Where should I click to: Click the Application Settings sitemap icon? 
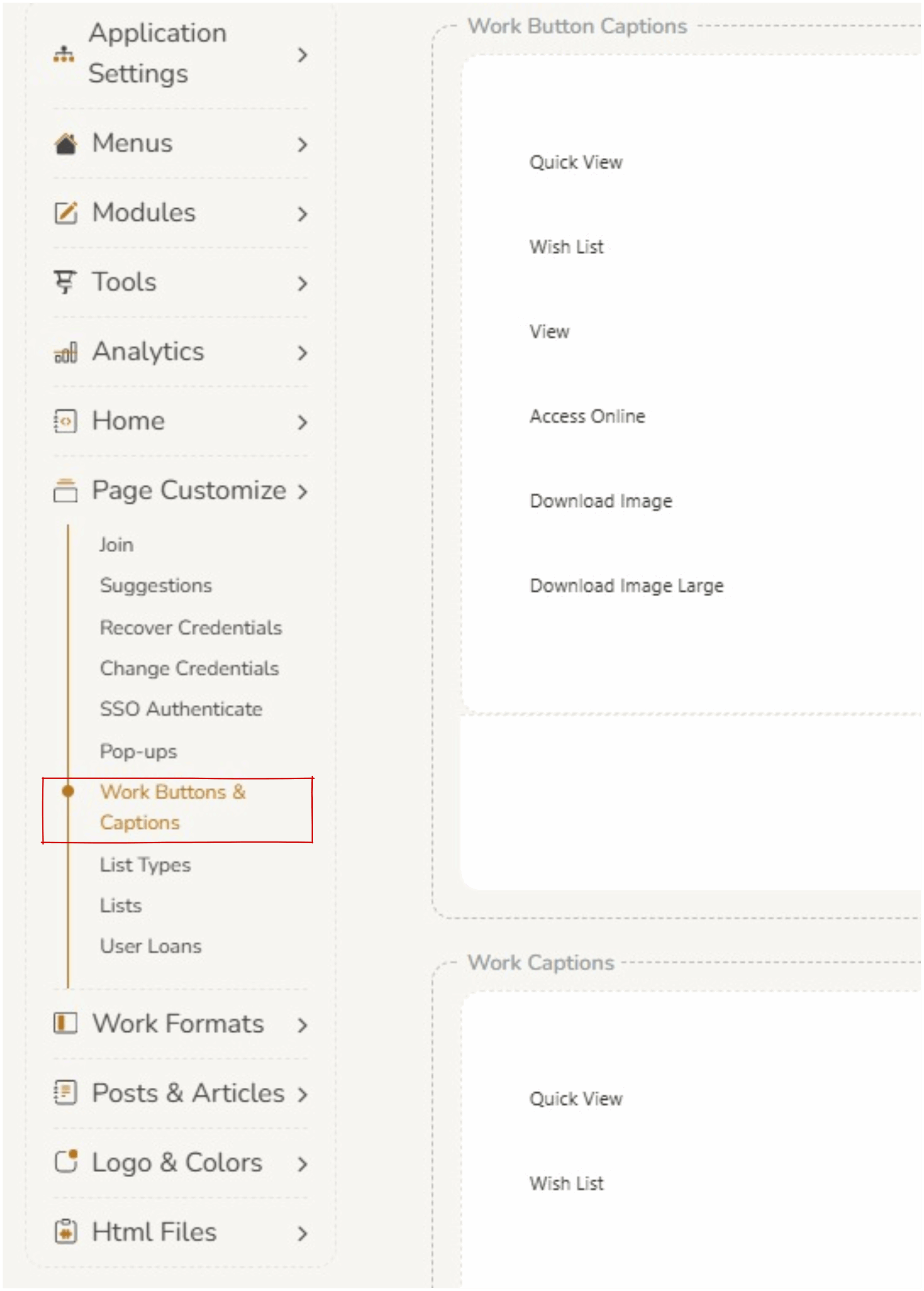[64, 54]
